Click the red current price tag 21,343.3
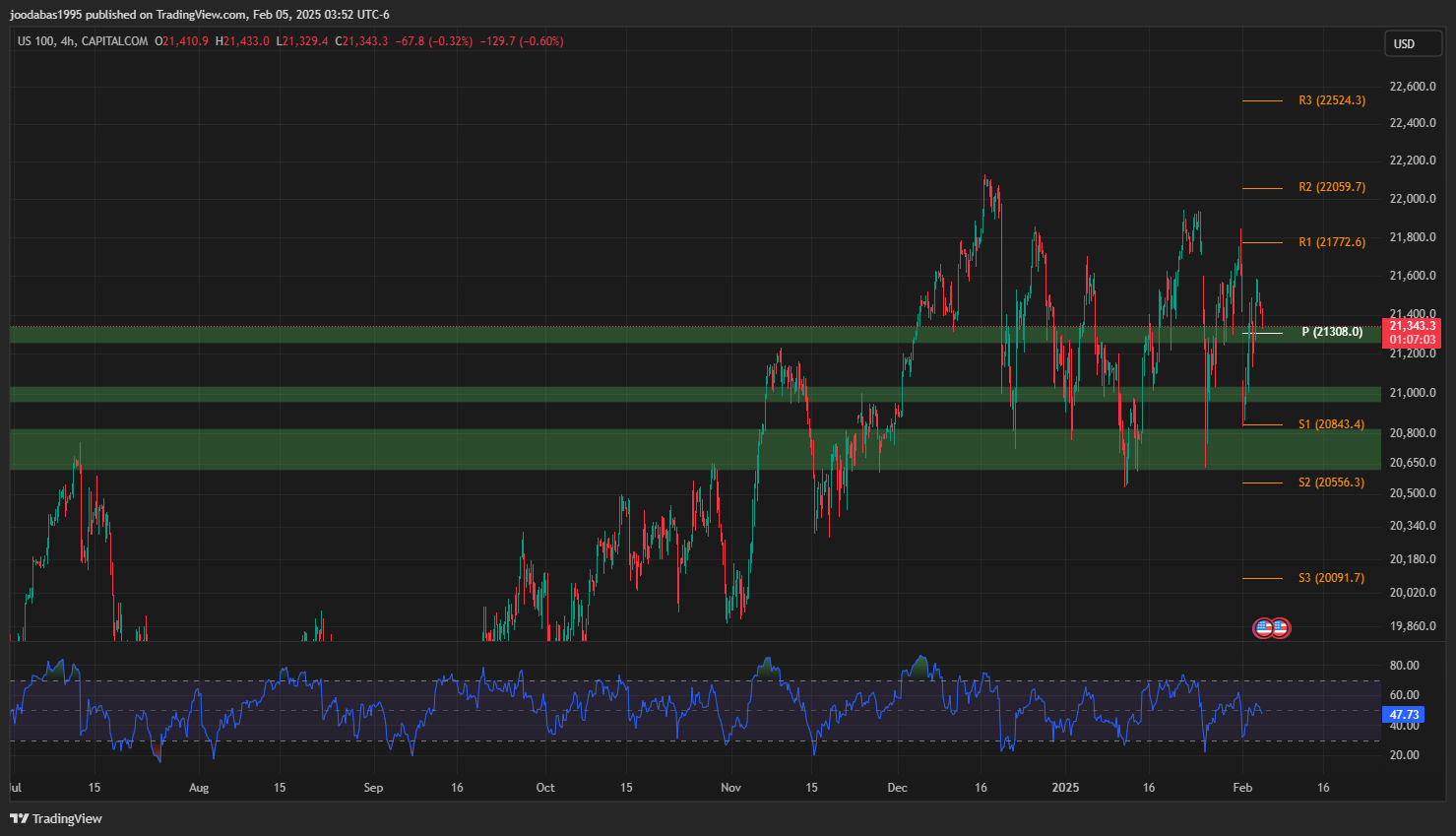This screenshot has height=836, width=1456. [x=1412, y=326]
